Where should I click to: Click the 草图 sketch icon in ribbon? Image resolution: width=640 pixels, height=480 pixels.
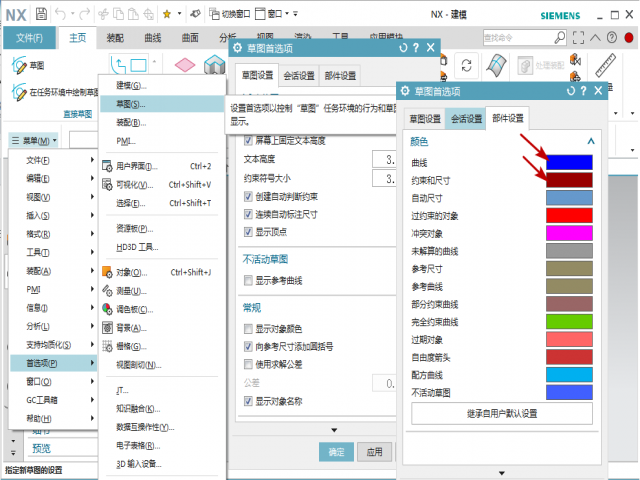click(19, 65)
